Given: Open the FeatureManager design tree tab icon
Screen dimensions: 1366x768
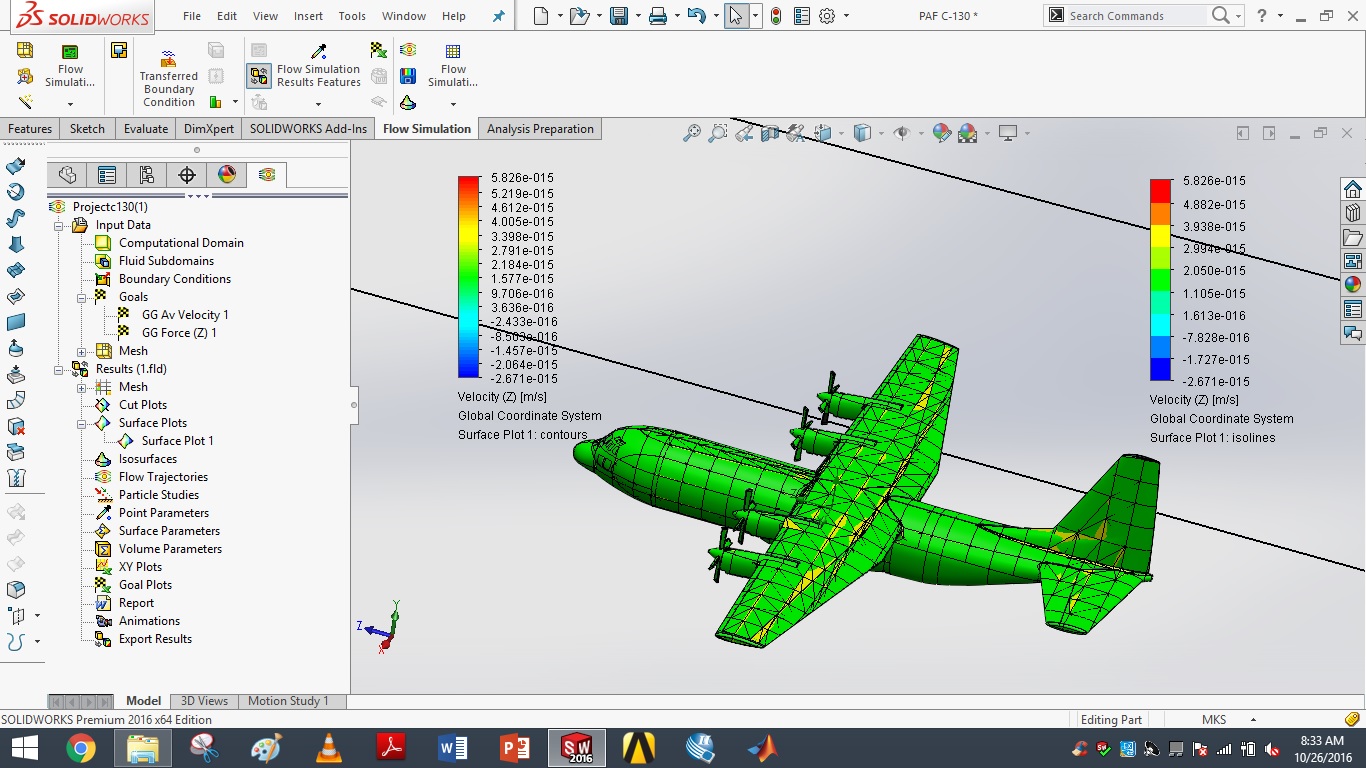Looking at the screenshot, I should (67, 175).
